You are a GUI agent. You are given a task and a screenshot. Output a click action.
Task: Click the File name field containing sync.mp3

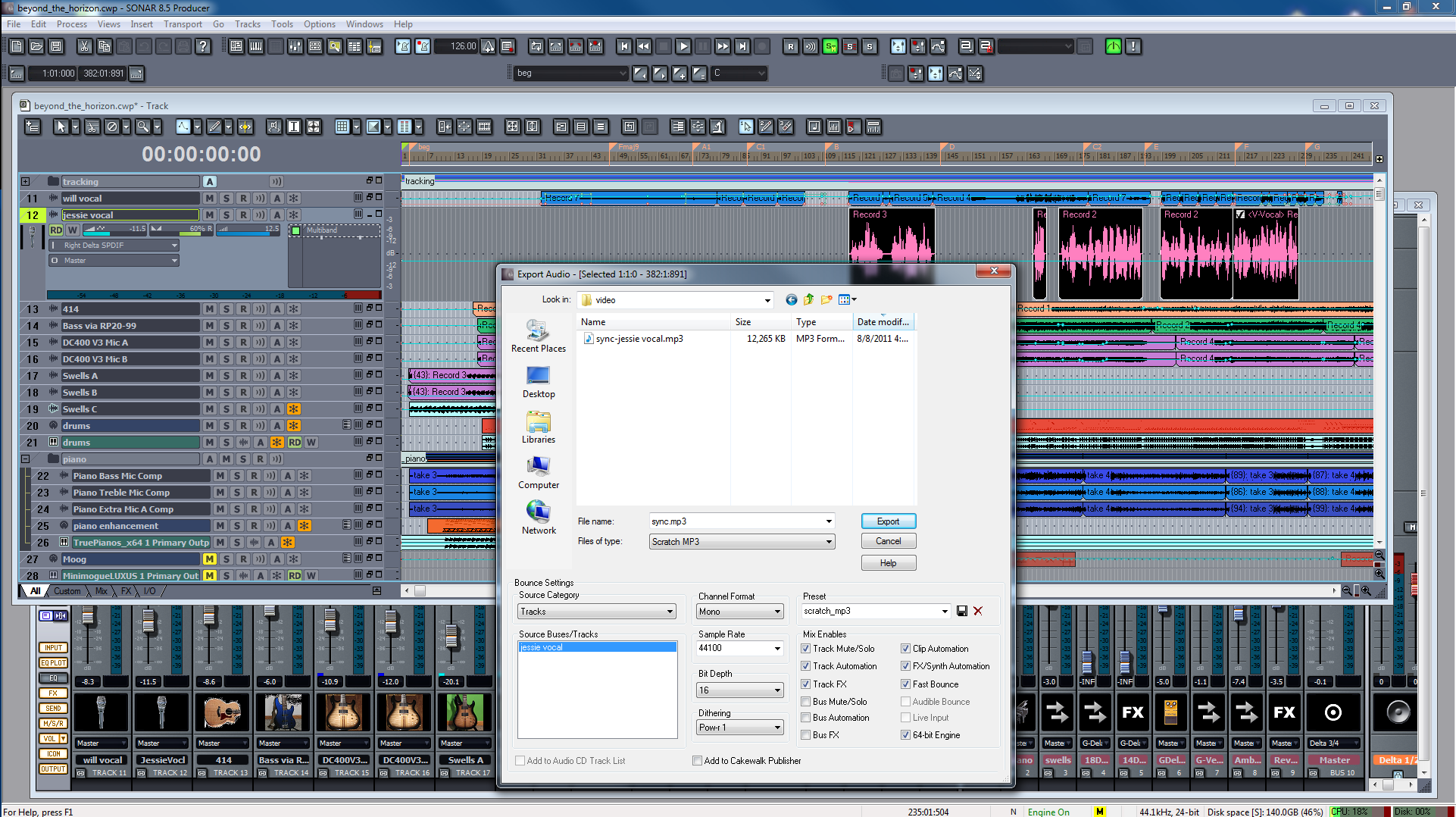click(735, 521)
